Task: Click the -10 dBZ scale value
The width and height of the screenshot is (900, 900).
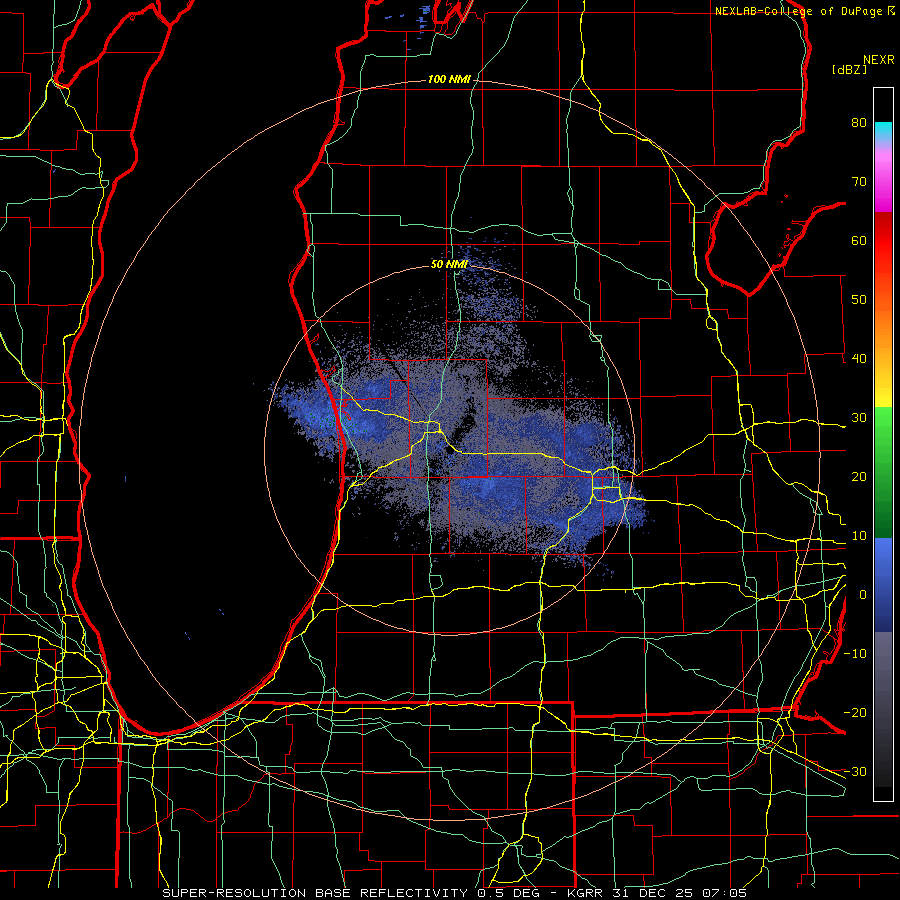Action: (855, 654)
